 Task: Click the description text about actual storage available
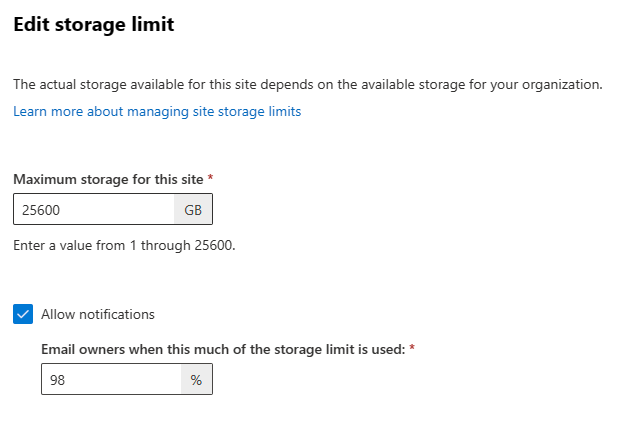pyautogui.click(x=307, y=84)
